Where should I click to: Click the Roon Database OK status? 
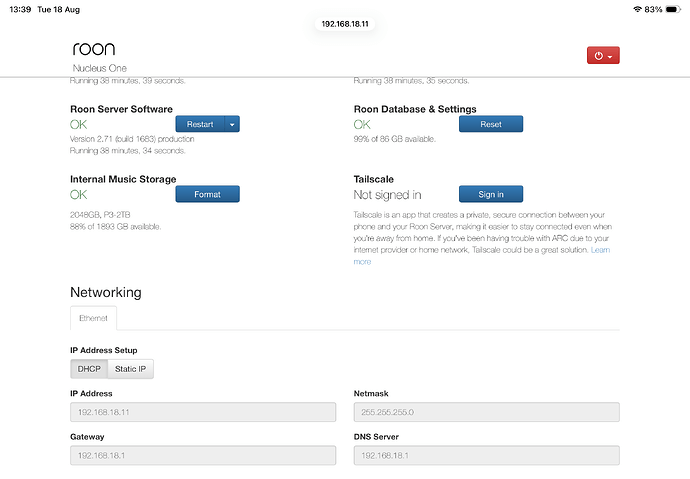[x=362, y=124]
